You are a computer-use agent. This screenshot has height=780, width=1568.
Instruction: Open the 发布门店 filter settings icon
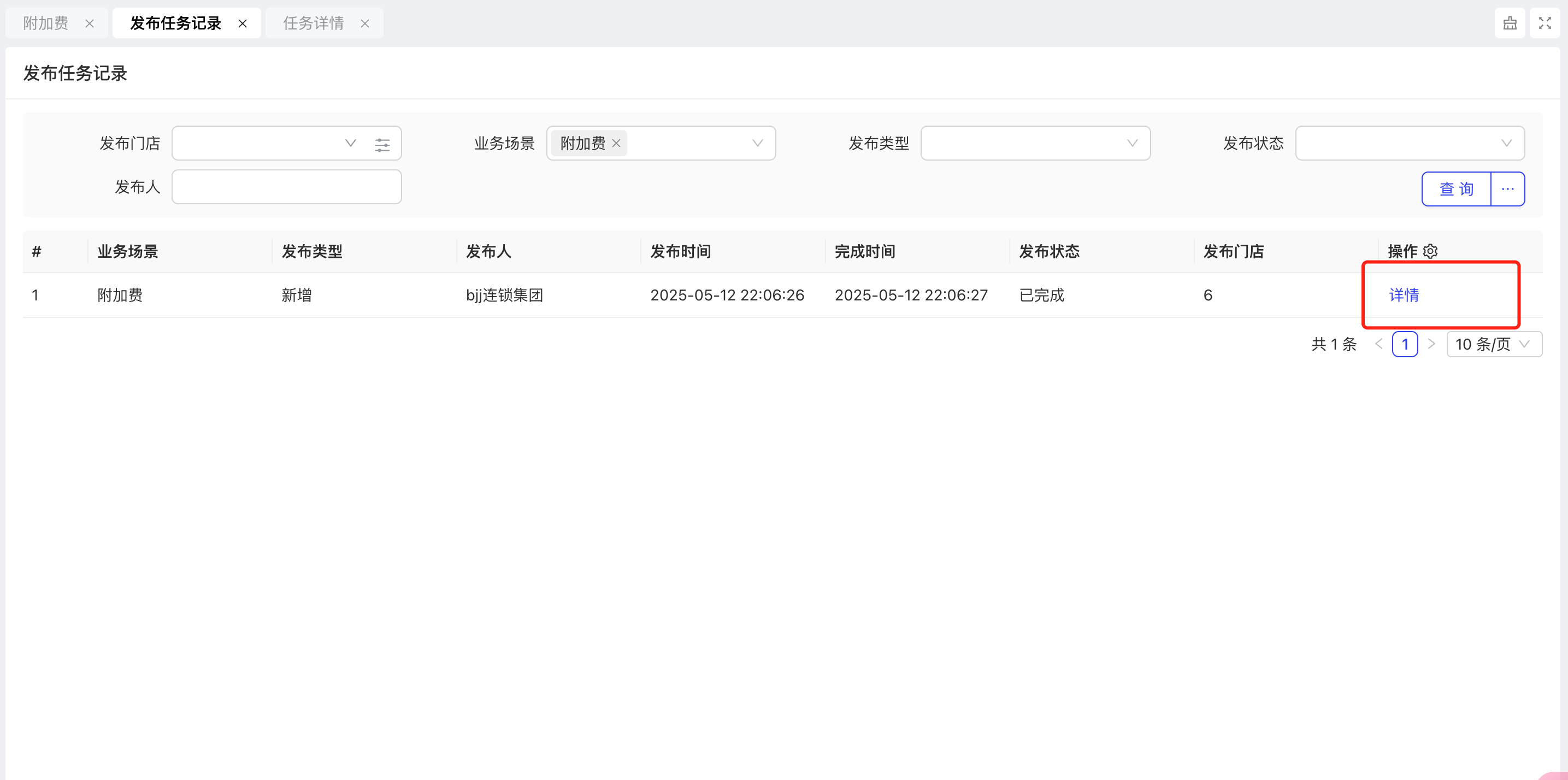point(382,144)
